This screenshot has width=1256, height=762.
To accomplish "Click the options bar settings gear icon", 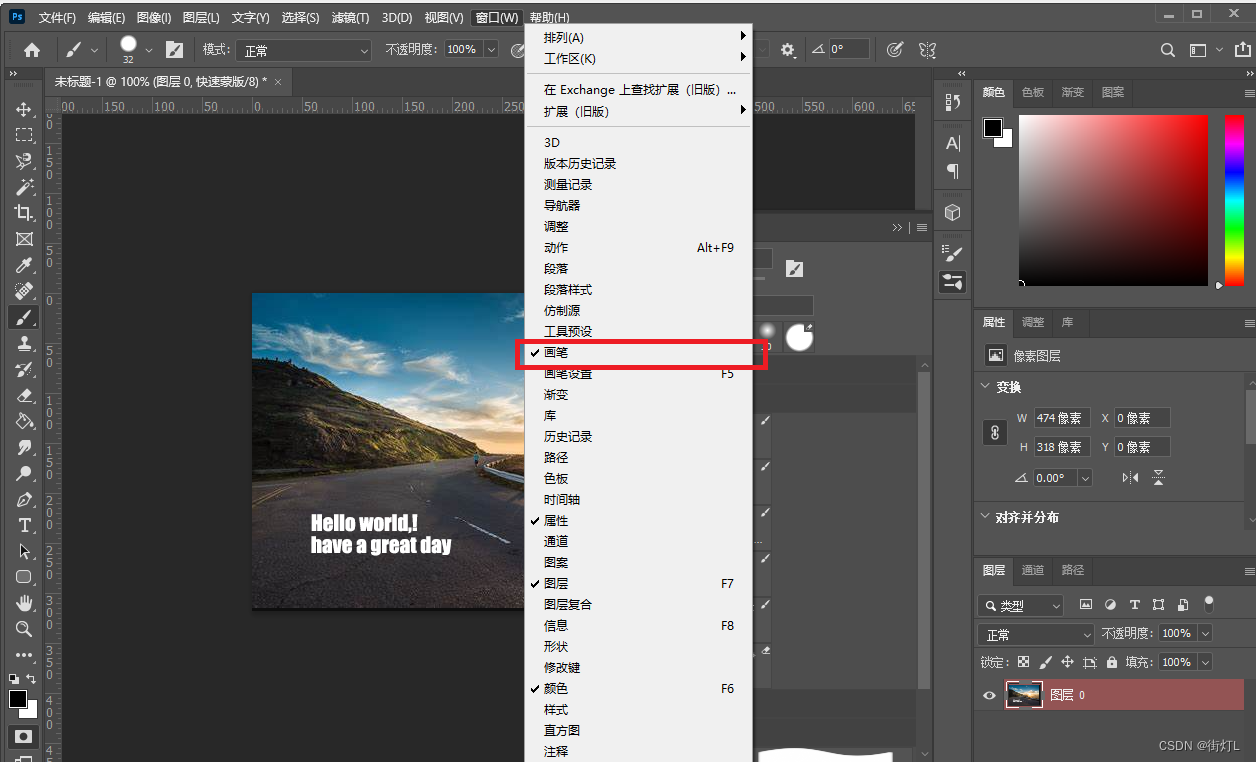I will pos(788,49).
